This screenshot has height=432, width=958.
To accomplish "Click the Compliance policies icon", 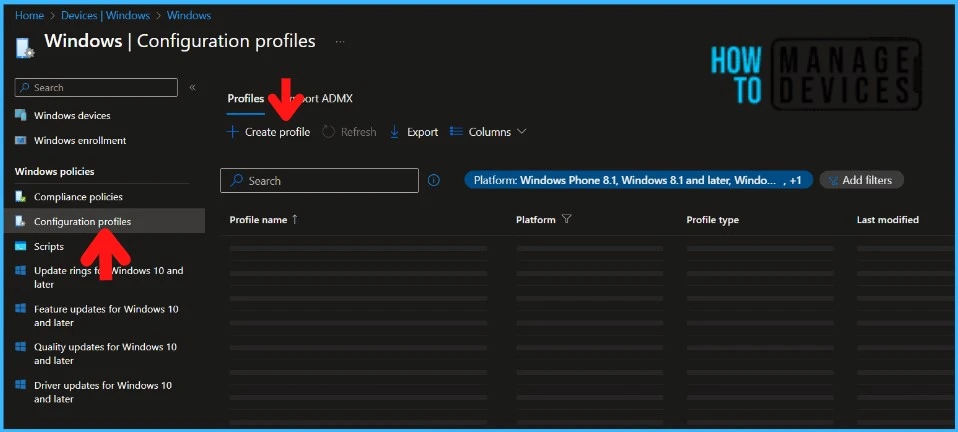I will 21,197.
